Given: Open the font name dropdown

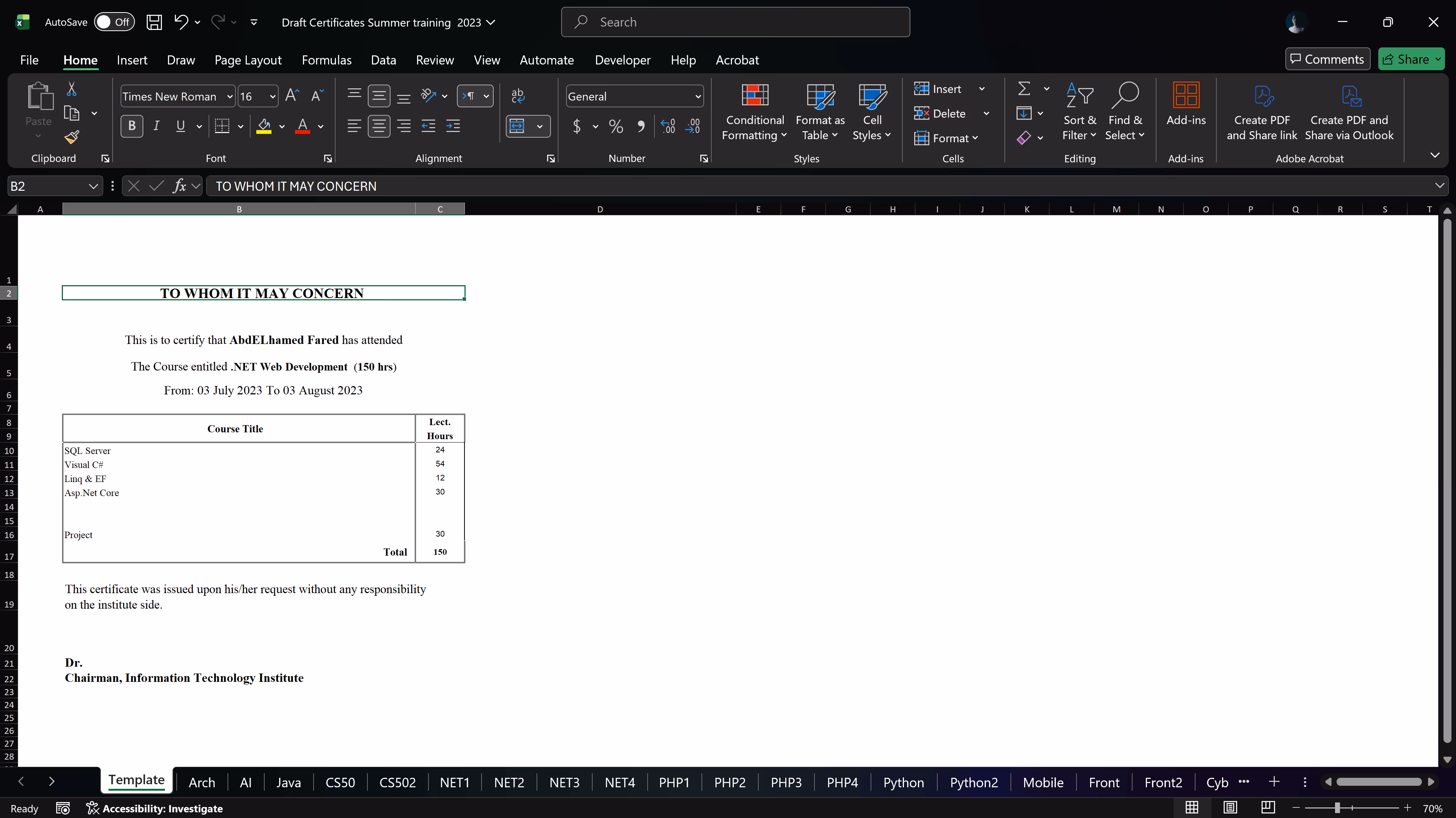Looking at the screenshot, I should pos(229,97).
